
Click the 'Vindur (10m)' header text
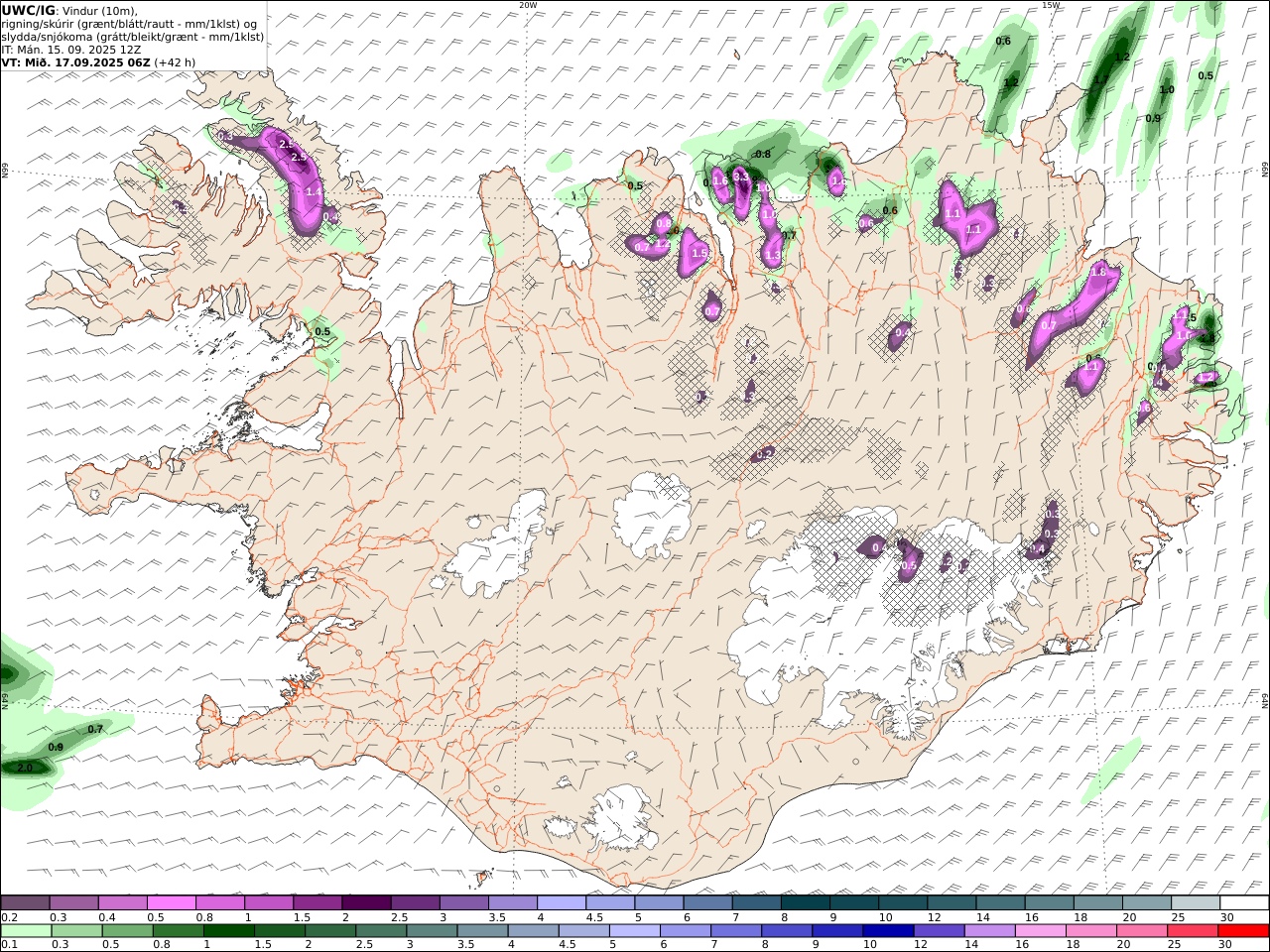point(99,10)
